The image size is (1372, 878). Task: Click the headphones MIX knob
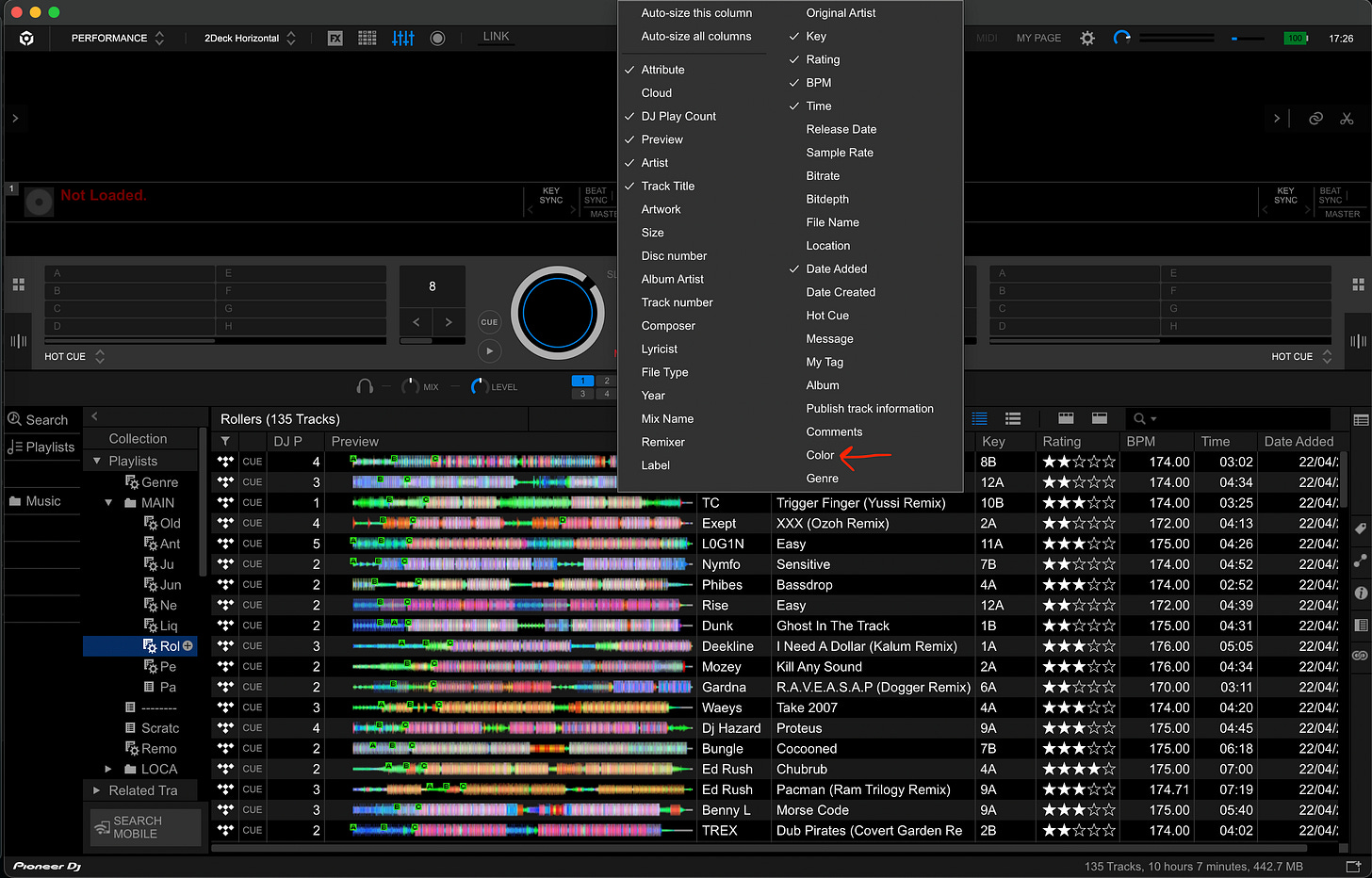pyautogui.click(x=410, y=386)
